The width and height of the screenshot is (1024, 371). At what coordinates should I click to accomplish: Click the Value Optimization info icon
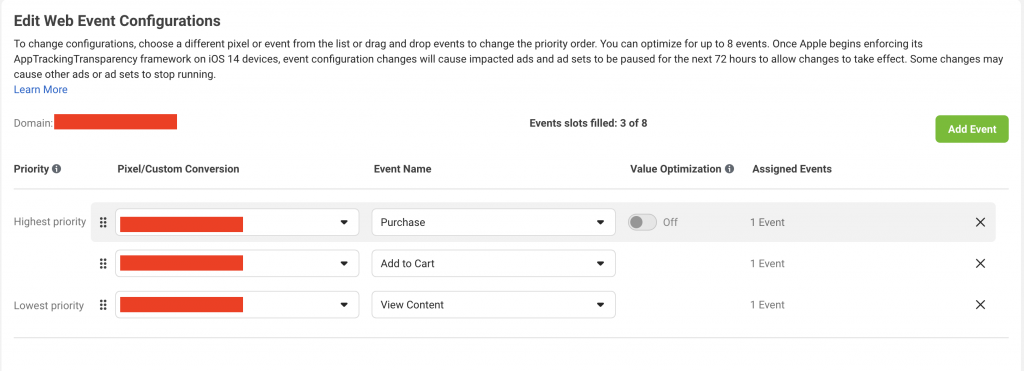point(729,169)
